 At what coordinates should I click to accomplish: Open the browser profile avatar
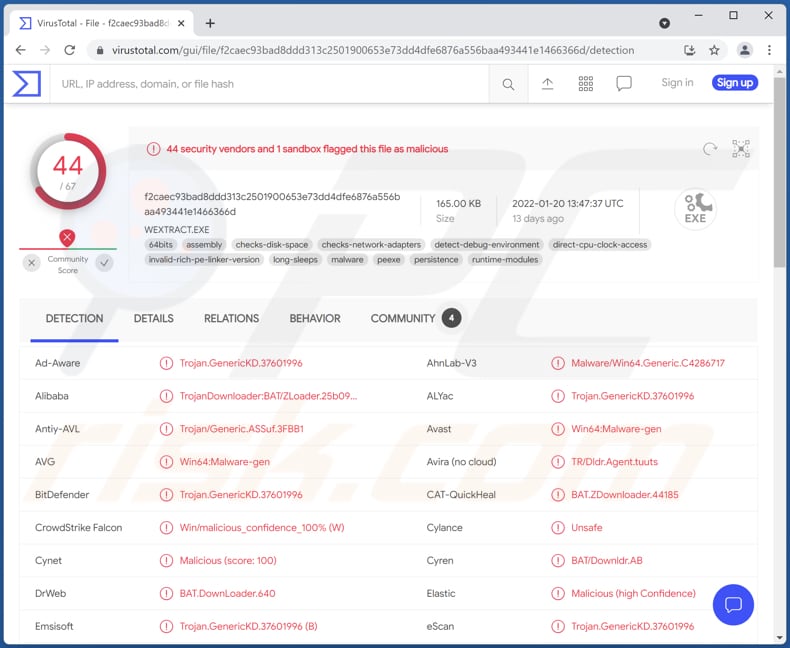coord(744,50)
